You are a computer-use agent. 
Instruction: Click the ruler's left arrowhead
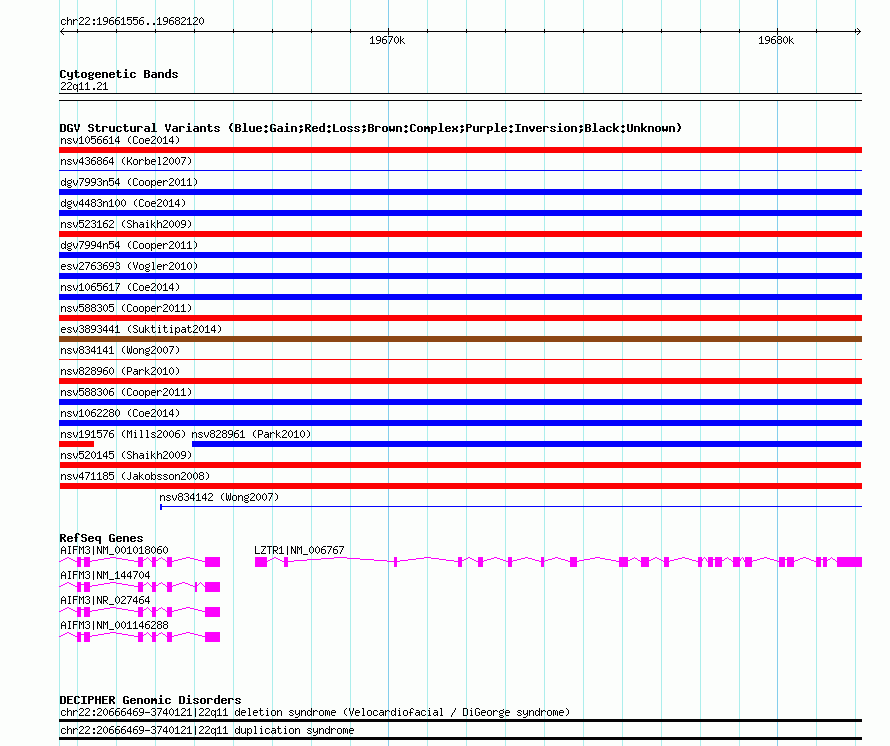[x=62, y=32]
